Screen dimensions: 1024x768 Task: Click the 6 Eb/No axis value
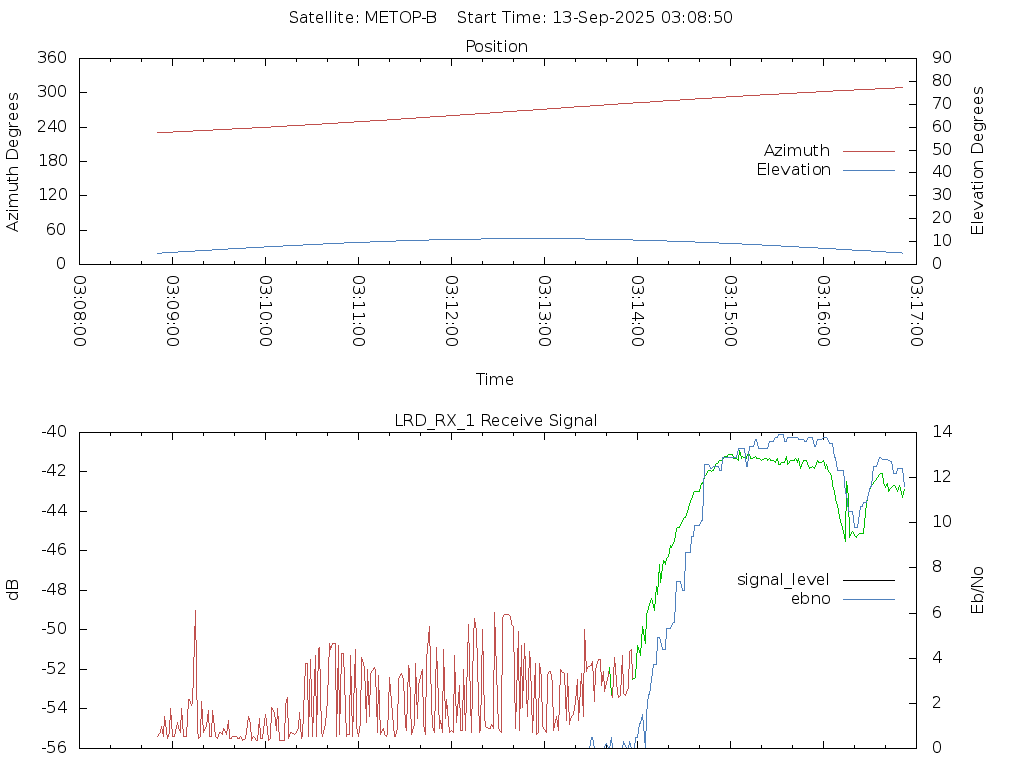click(x=937, y=612)
